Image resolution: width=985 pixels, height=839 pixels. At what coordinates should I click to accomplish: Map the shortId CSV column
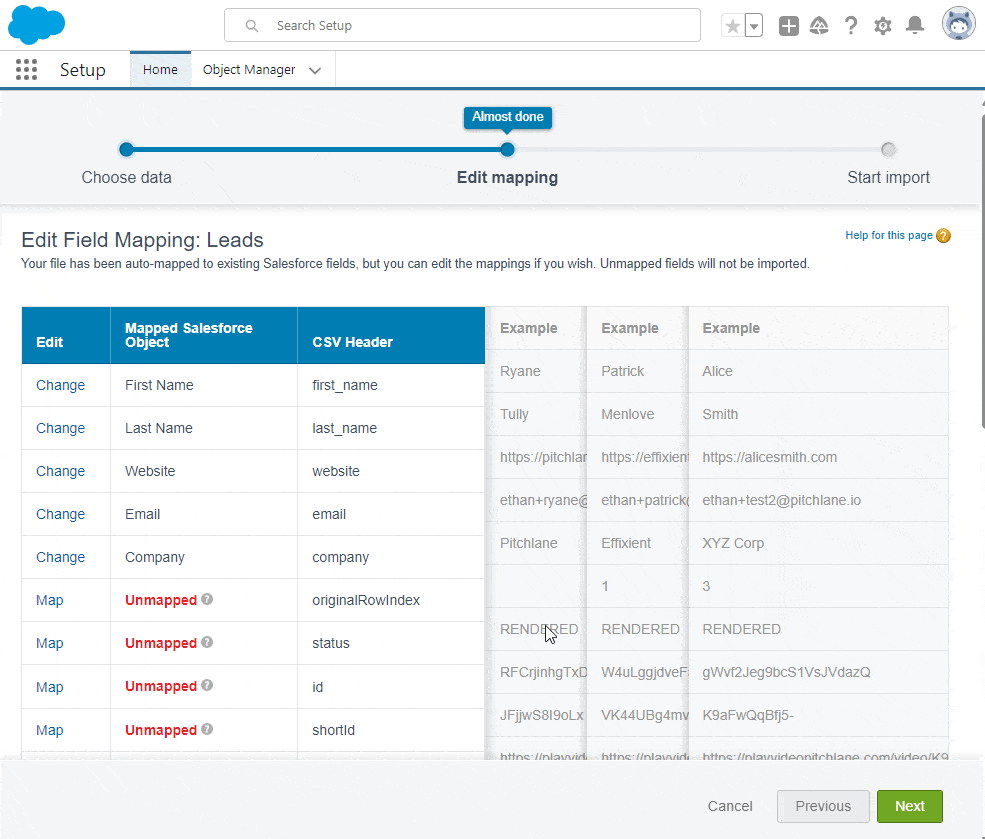tap(50, 730)
